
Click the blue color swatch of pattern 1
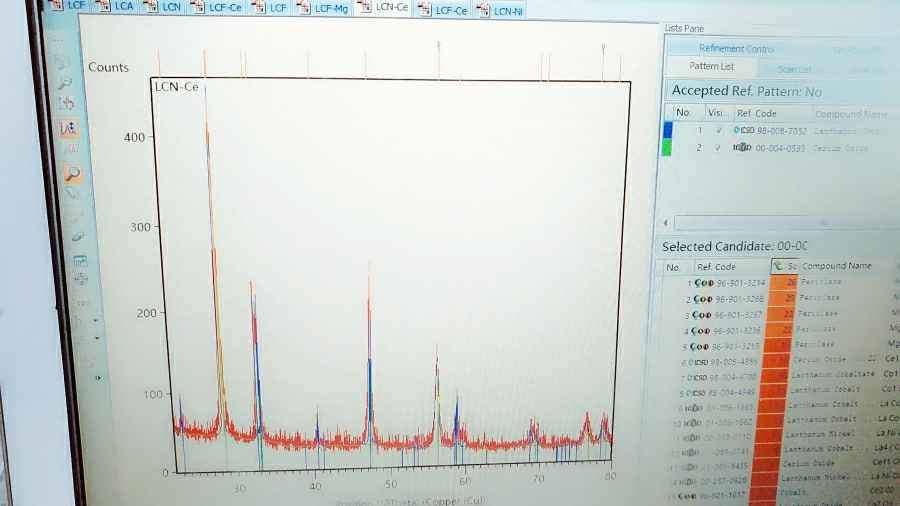point(668,130)
